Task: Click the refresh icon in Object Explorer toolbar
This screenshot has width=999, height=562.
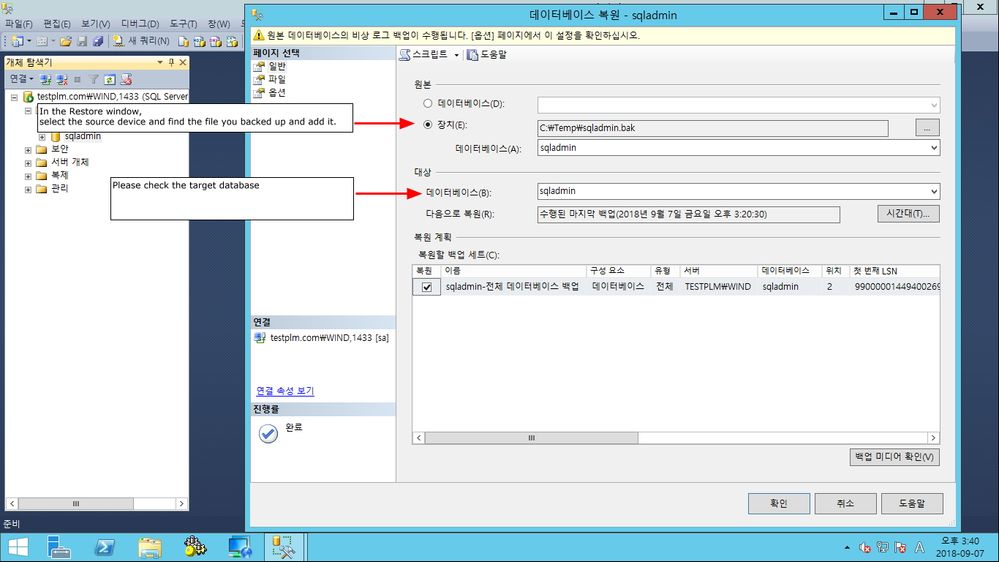Action: pos(110,80)
